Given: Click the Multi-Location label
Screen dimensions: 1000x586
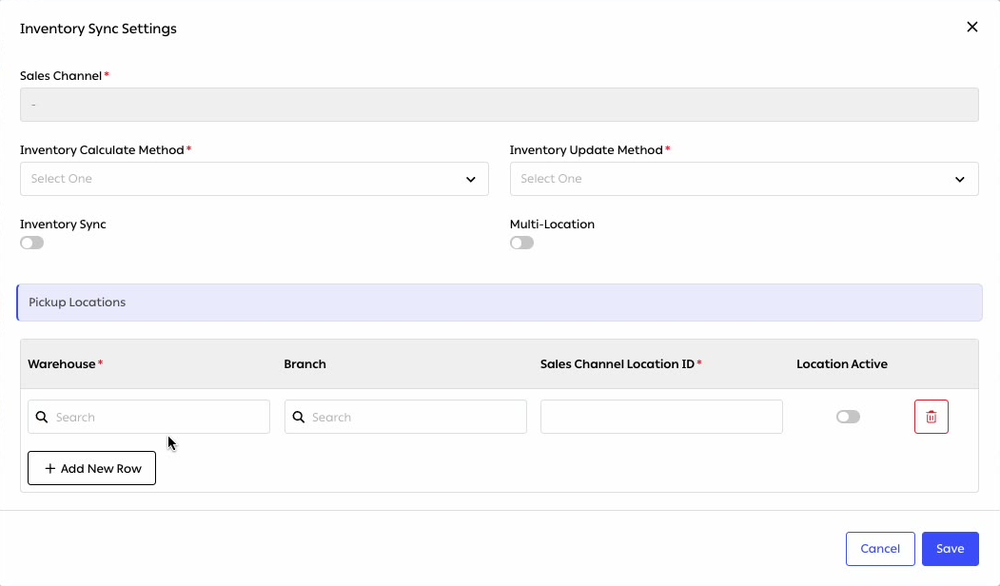Looking at the screenshot, I should (552, 224).
